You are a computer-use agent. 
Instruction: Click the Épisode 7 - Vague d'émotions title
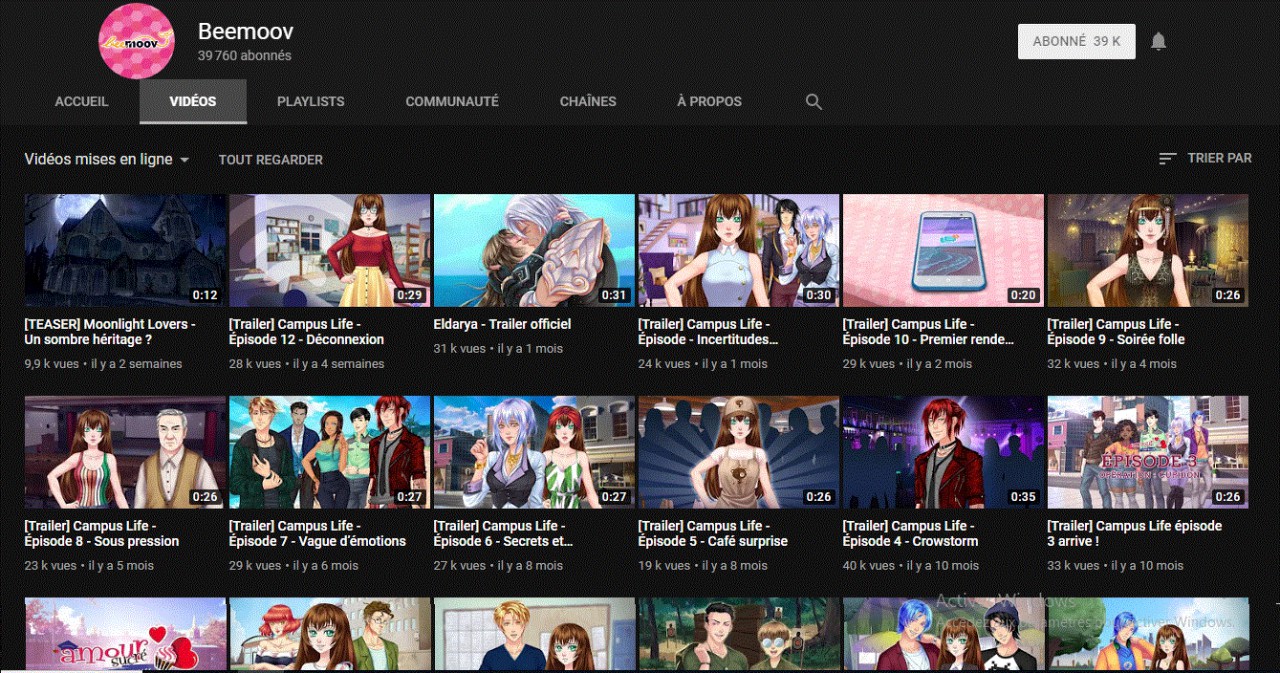(317, 533)
